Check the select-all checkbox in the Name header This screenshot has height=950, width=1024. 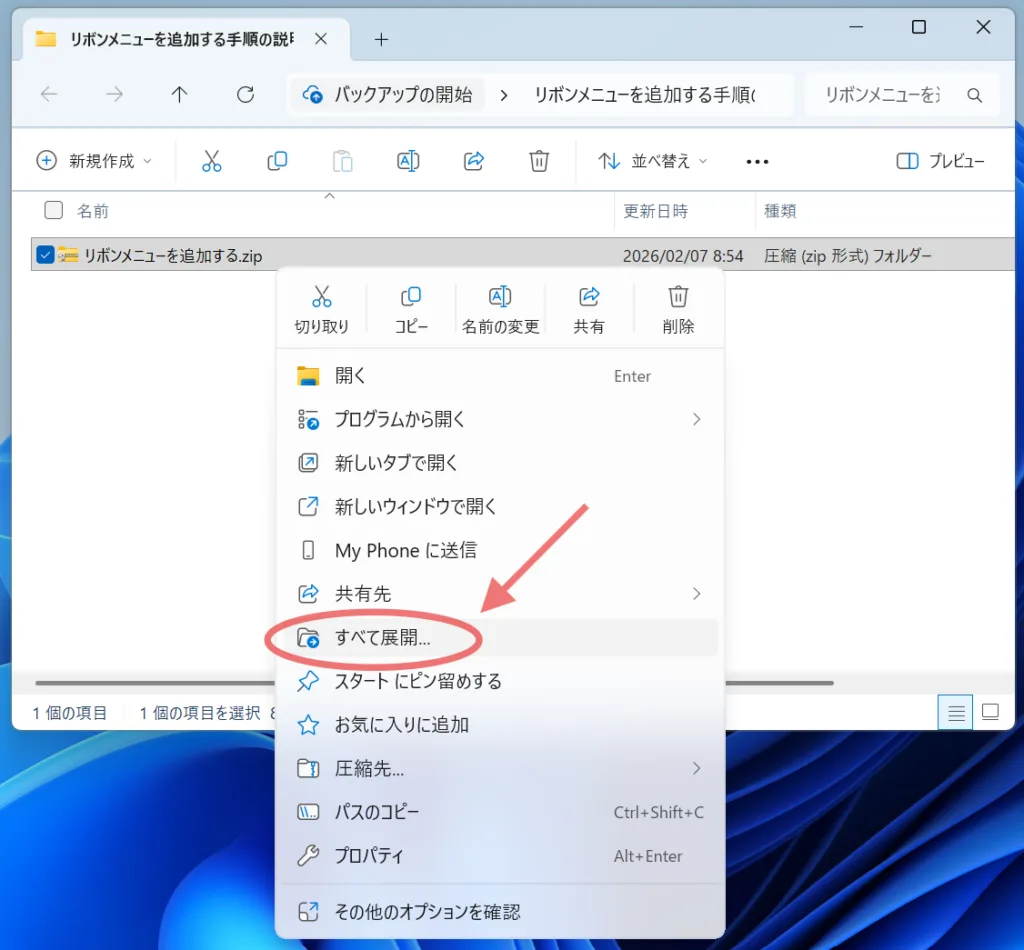(53, 210)
